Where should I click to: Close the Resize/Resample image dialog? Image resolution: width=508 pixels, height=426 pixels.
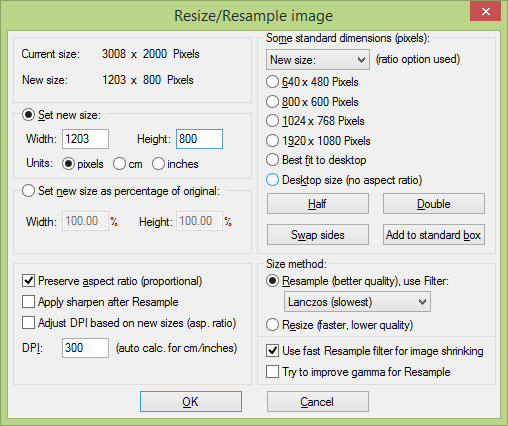coord(485,12)
